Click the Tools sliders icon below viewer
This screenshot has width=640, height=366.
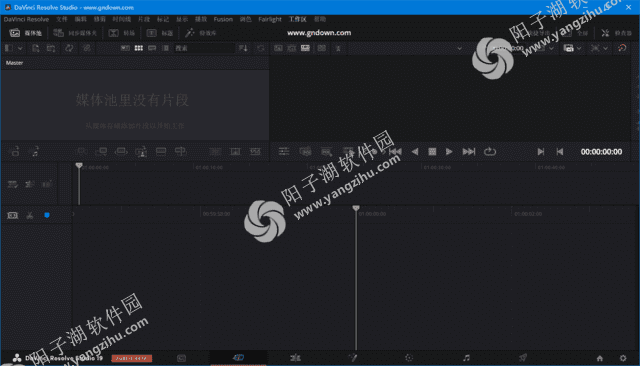tap(284, 152)
